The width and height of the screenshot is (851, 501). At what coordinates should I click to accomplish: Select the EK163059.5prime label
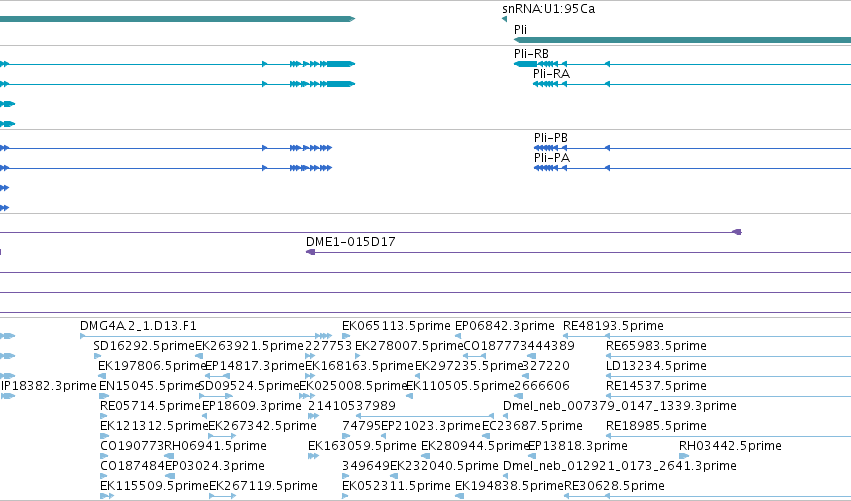pos(362,446)
